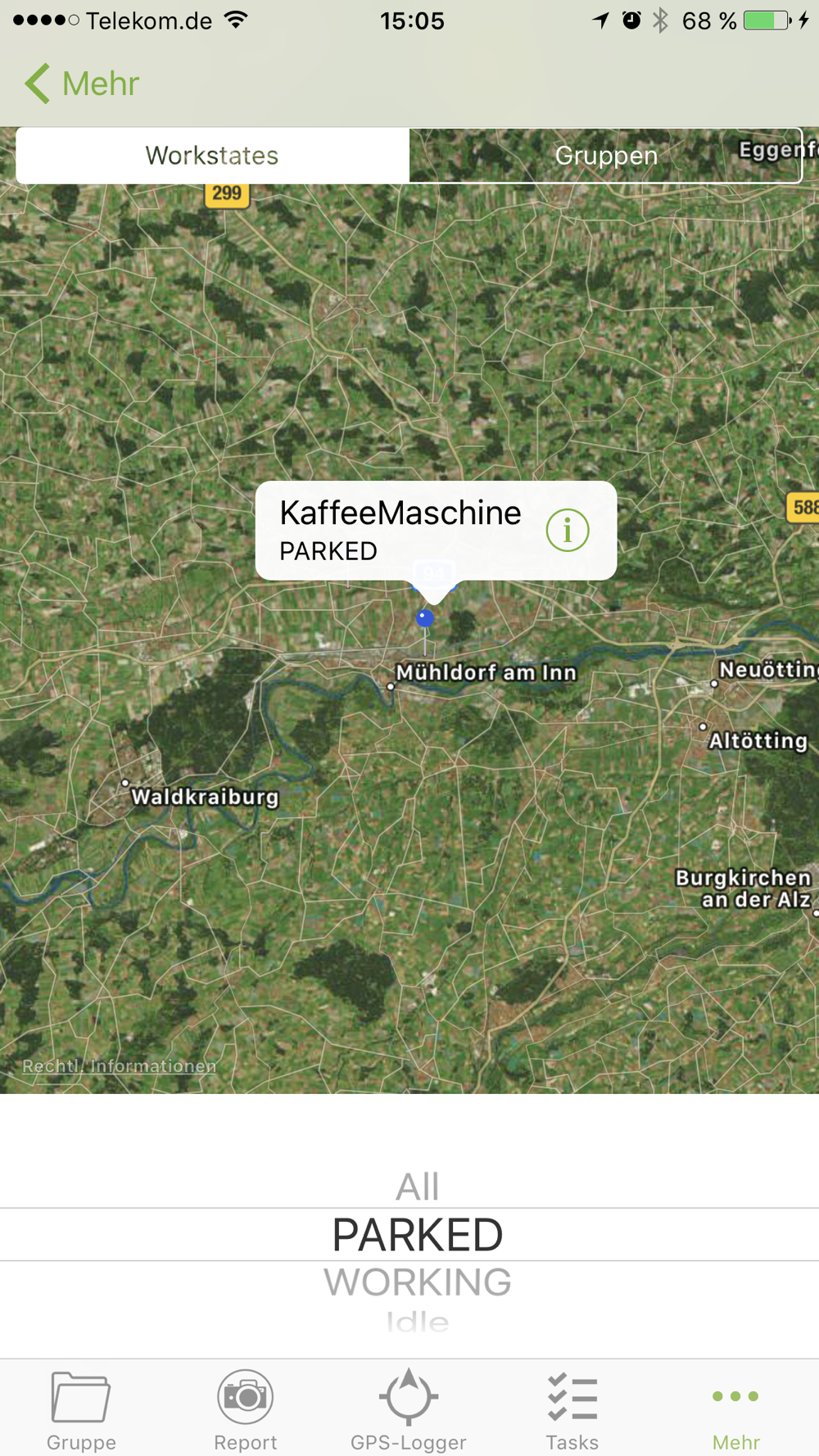Screen dimensions: 819x1456
Task: Switch to the Gruppen segment
Action: tap(606, 155)
